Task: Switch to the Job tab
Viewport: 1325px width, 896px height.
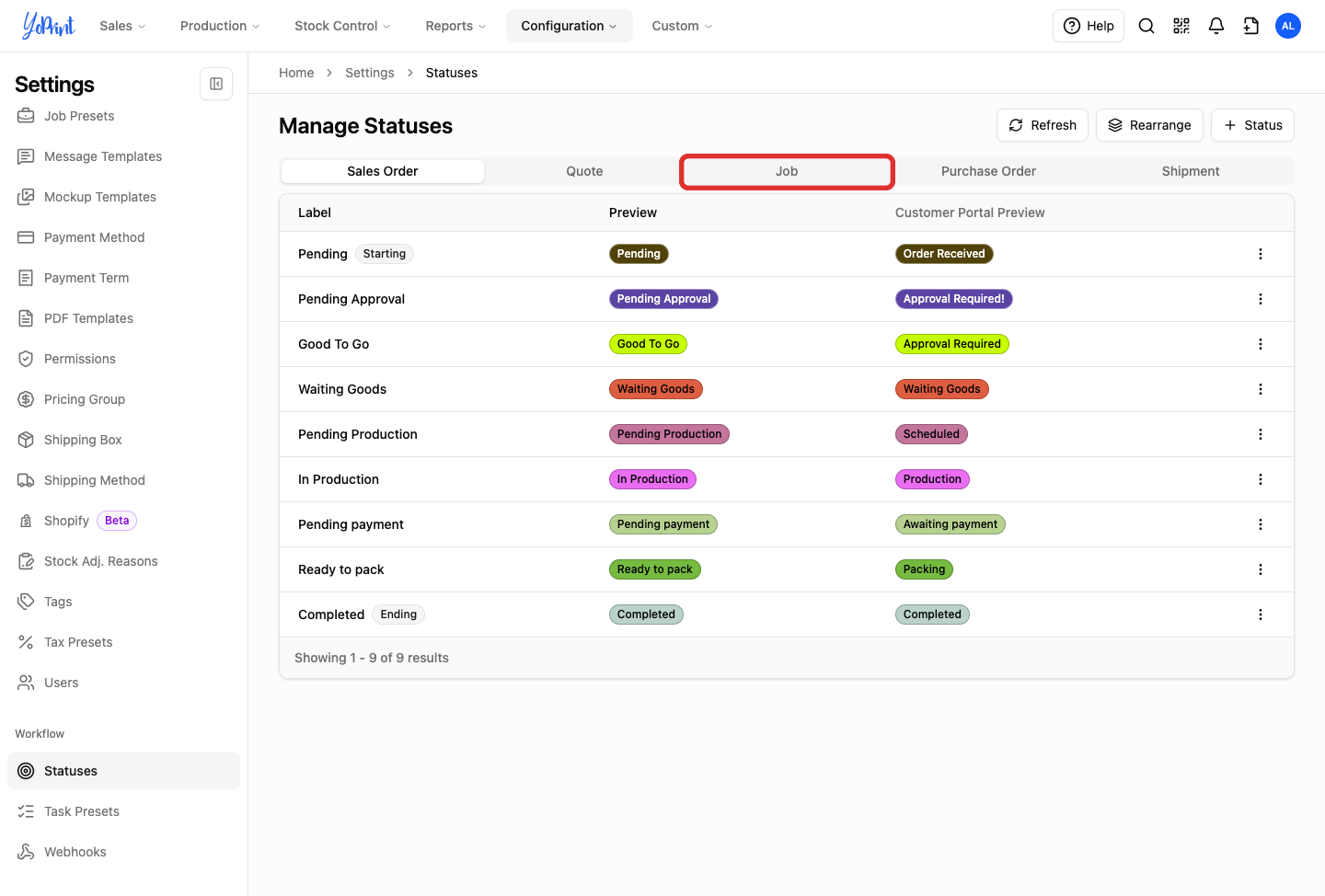Action: [x=787, y=171]
